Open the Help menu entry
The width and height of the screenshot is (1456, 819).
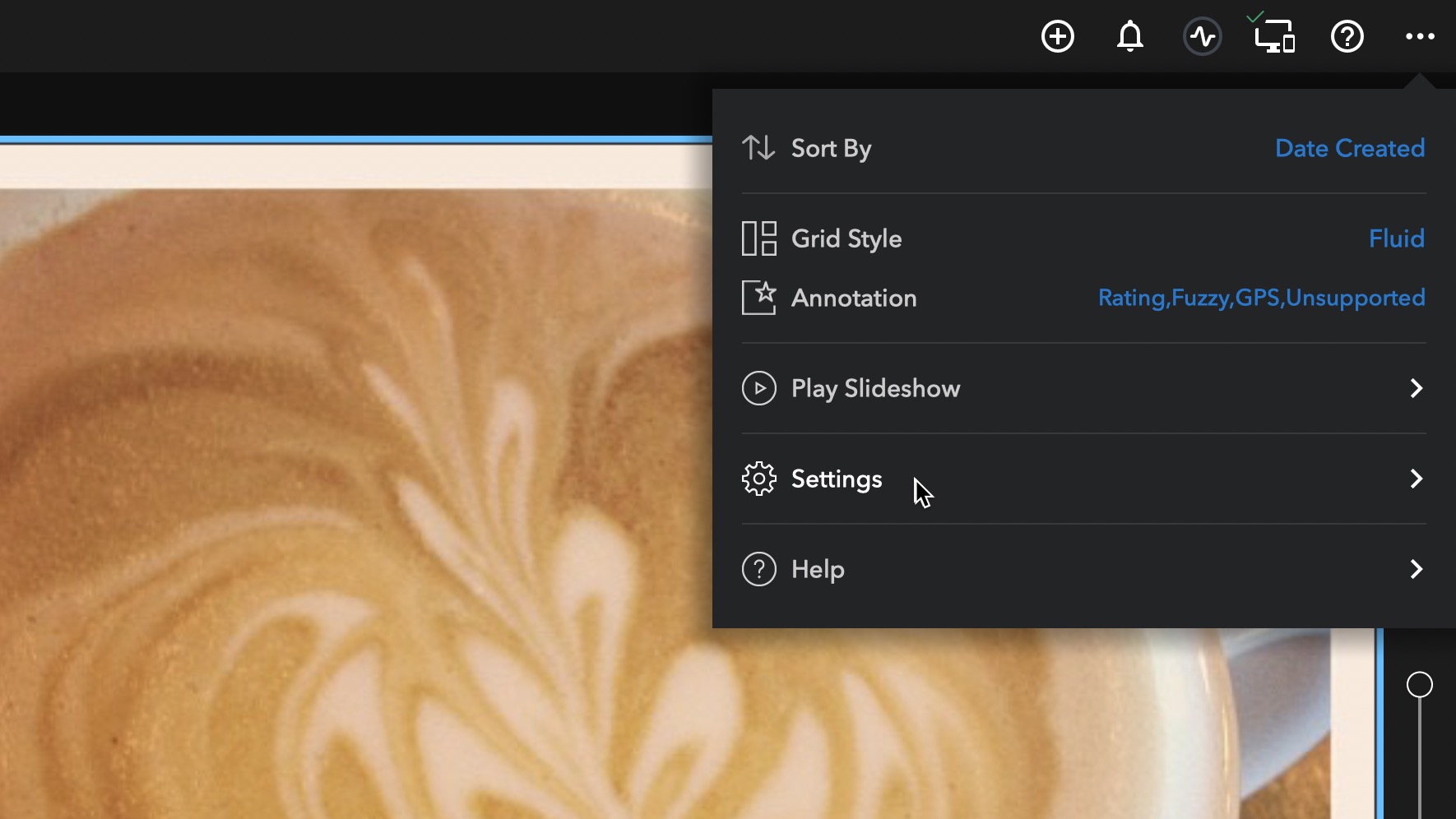coord(1083,569)
